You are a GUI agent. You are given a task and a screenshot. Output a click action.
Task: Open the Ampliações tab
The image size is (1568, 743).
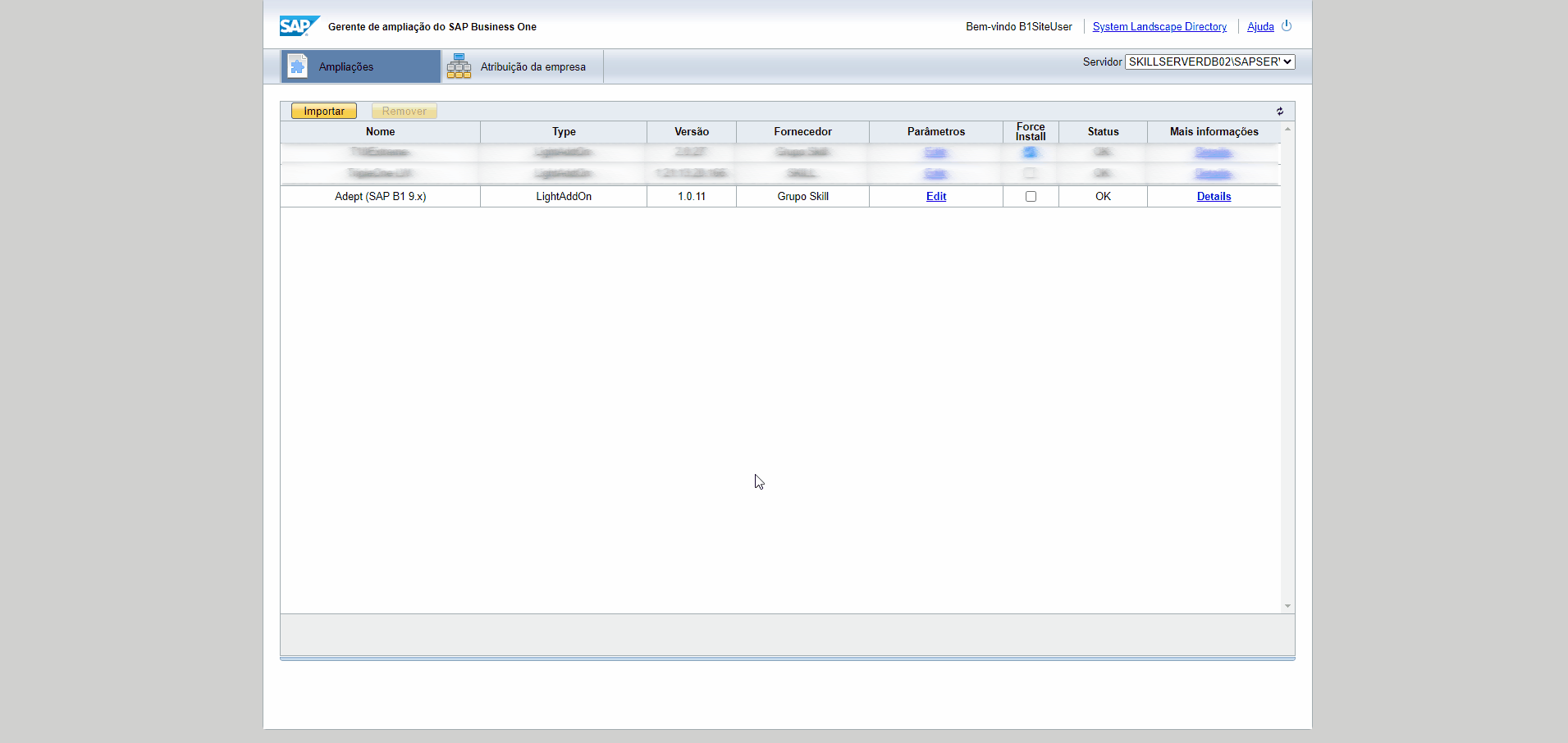point(361,66)
